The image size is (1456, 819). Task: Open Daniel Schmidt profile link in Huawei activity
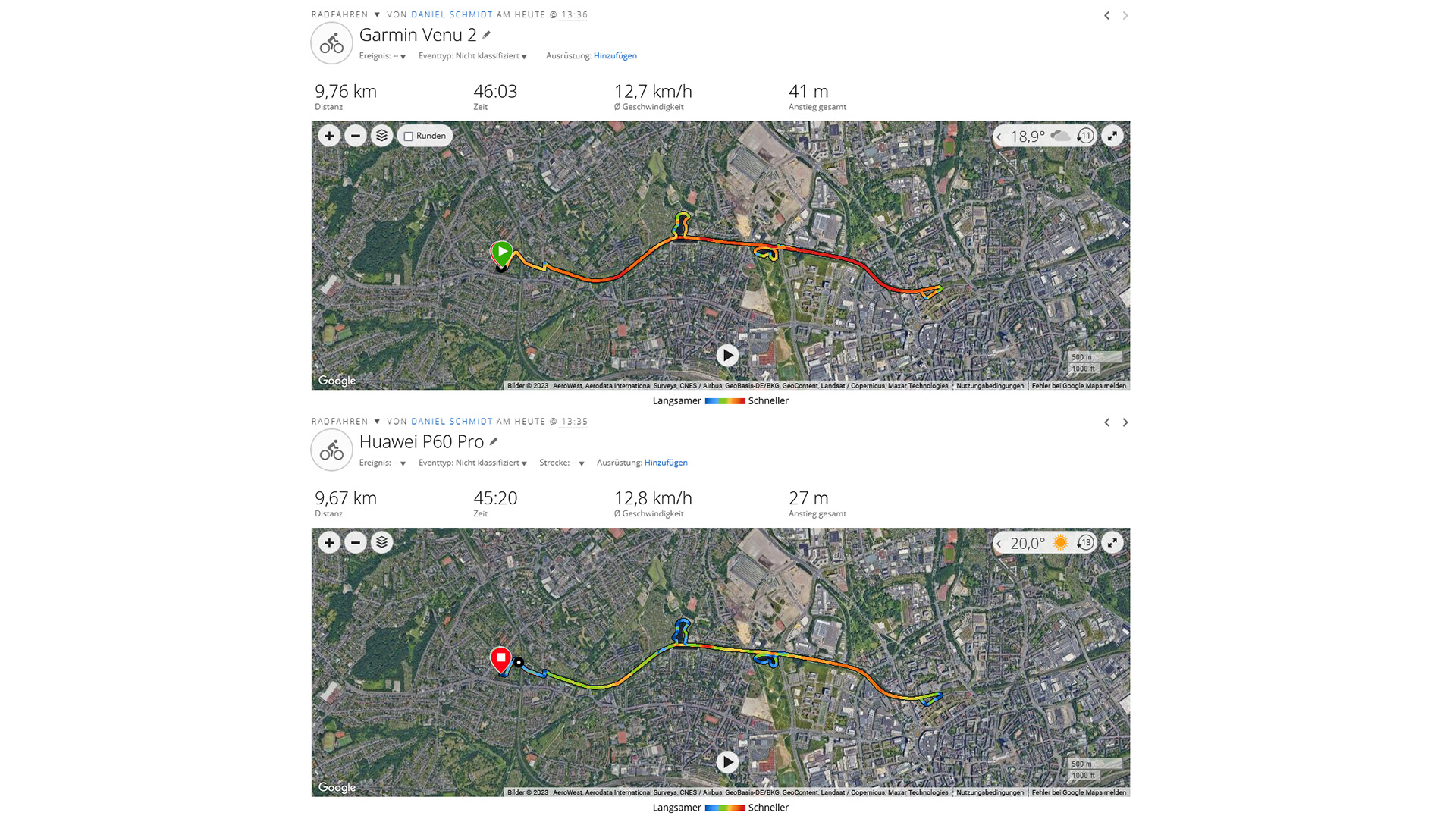pos(452,422)
